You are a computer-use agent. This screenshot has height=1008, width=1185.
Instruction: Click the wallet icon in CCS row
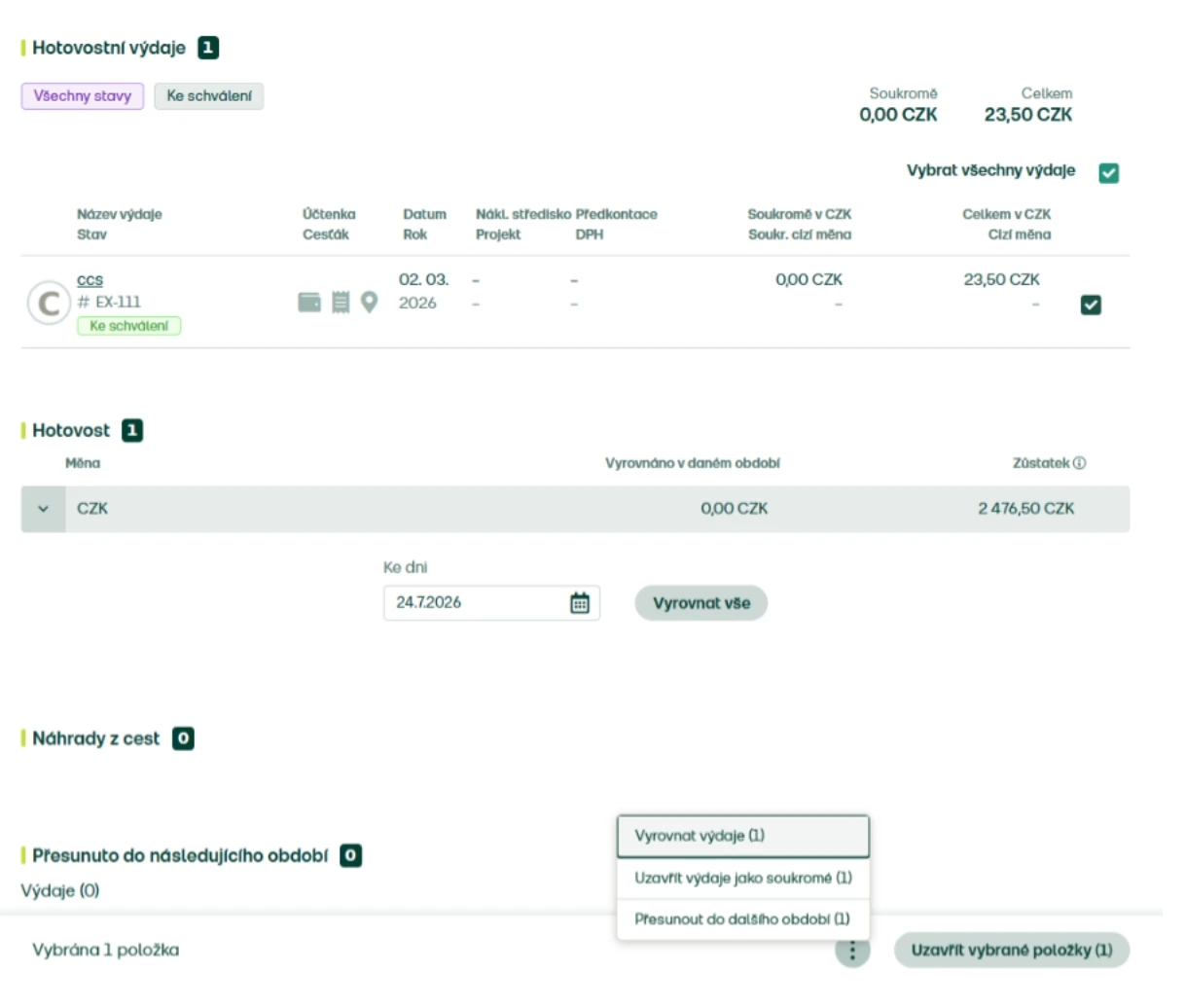[309, 303]
